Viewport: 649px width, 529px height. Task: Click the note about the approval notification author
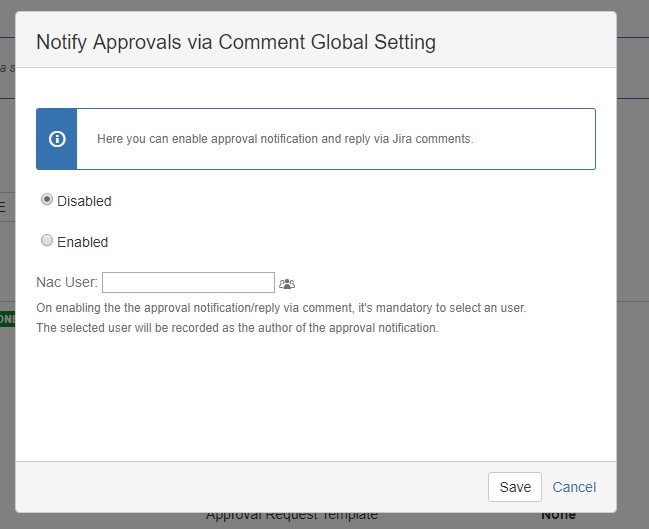click(237, 328)
